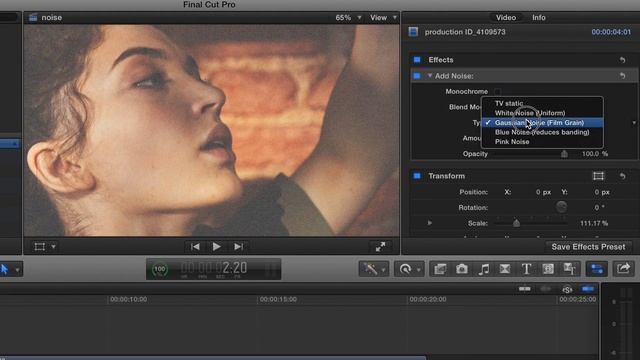This screenshot has height=360, width=640.
Task: Go to next edit point
Action: (x=238, y=247)
